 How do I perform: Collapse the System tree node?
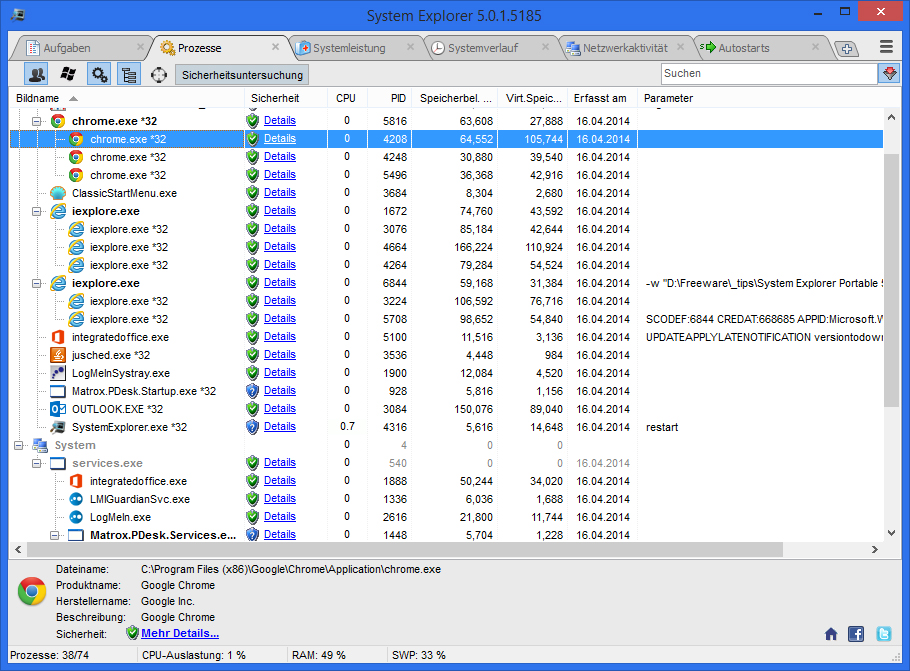click(19, 445)
